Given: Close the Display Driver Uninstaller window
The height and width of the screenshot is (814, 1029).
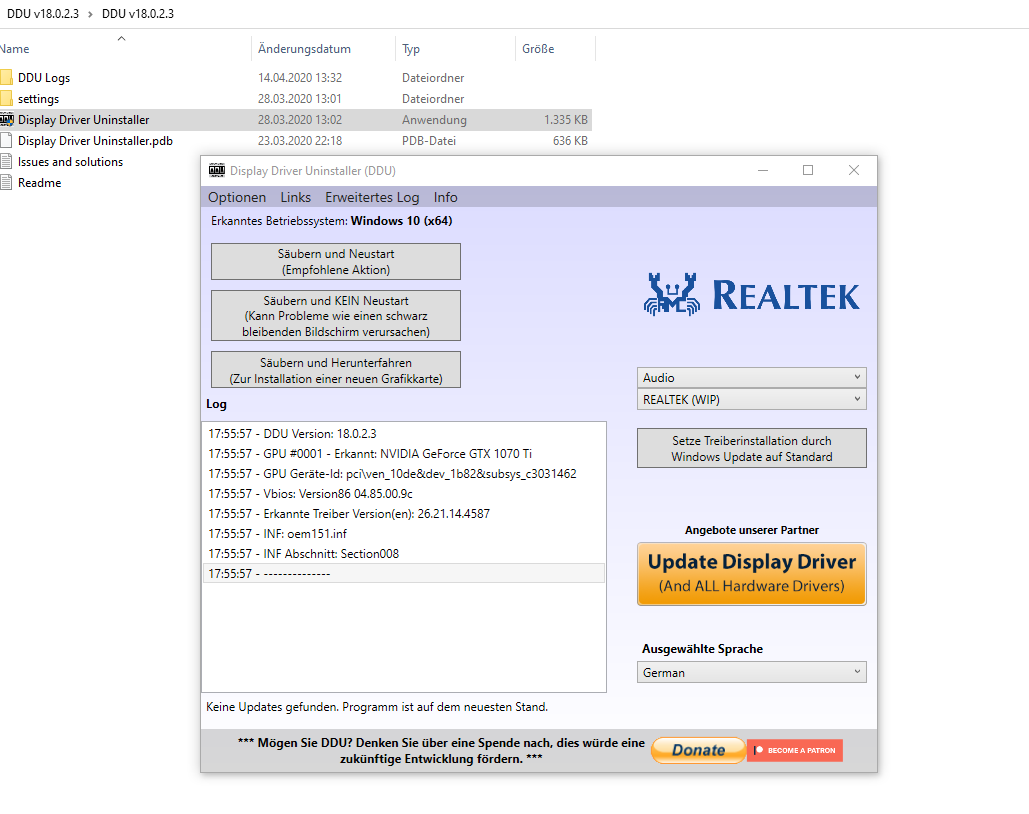Looking at the screenshot, I should point(854,171).
